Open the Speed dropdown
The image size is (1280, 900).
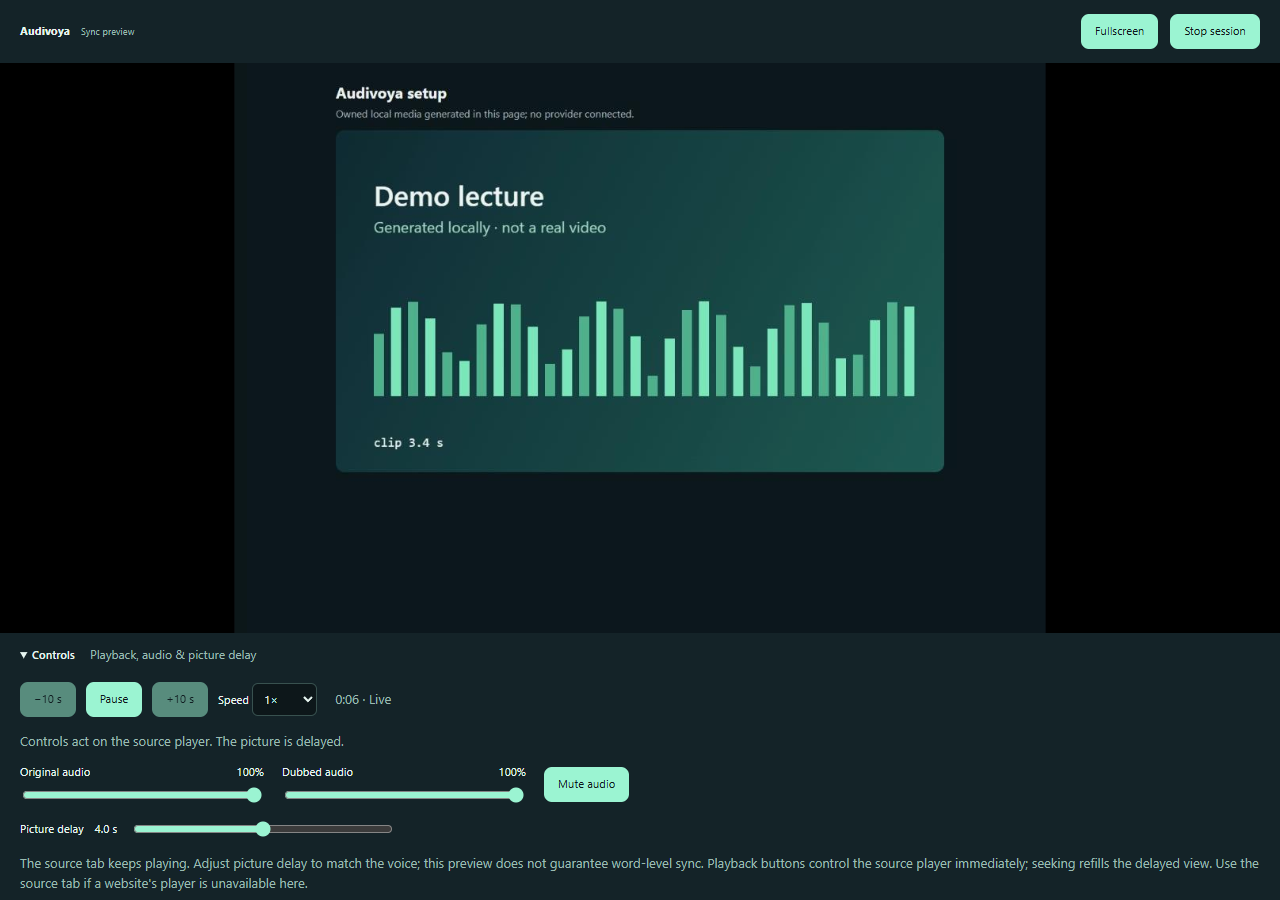pos(284,700)
